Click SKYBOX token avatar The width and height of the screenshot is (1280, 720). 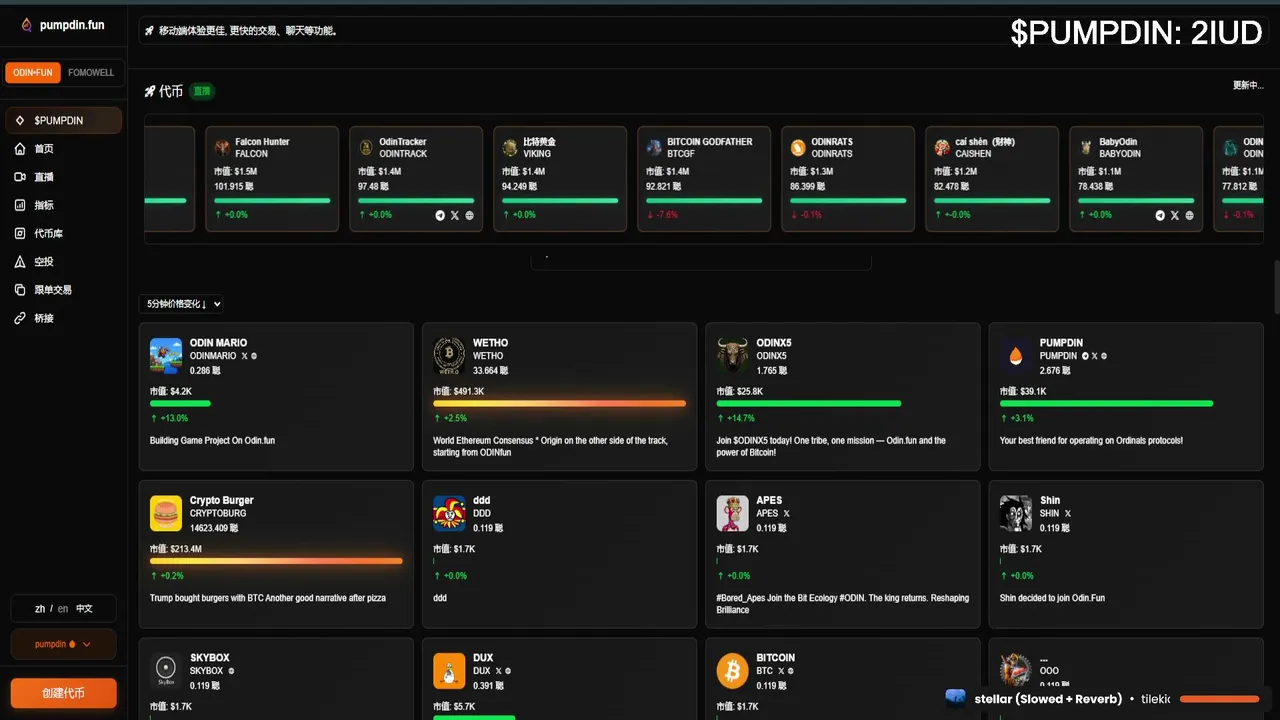(166, 671)
